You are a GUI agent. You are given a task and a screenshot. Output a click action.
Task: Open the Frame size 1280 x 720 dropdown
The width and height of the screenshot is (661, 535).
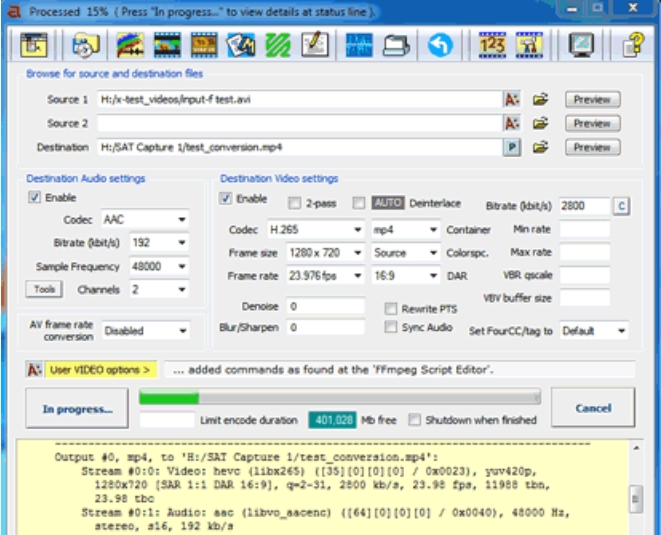(x=325, y=253)
